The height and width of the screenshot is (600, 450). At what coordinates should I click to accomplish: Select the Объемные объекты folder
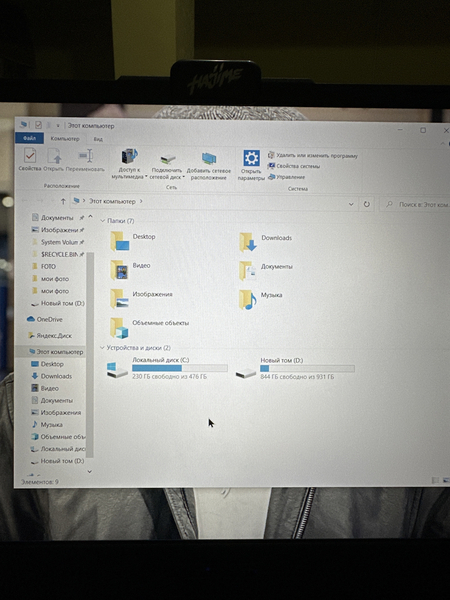[150, 328]
